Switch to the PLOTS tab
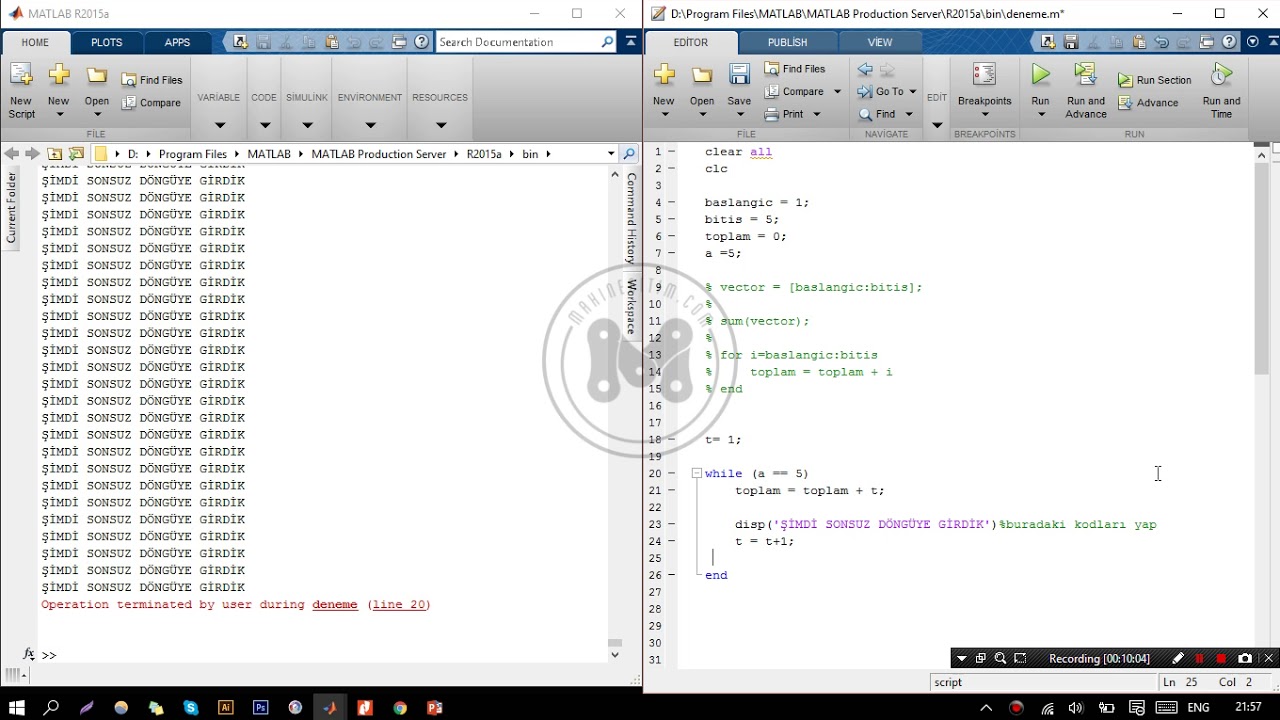This screenshot has width=1280, height=720. (x=107, y=42)
